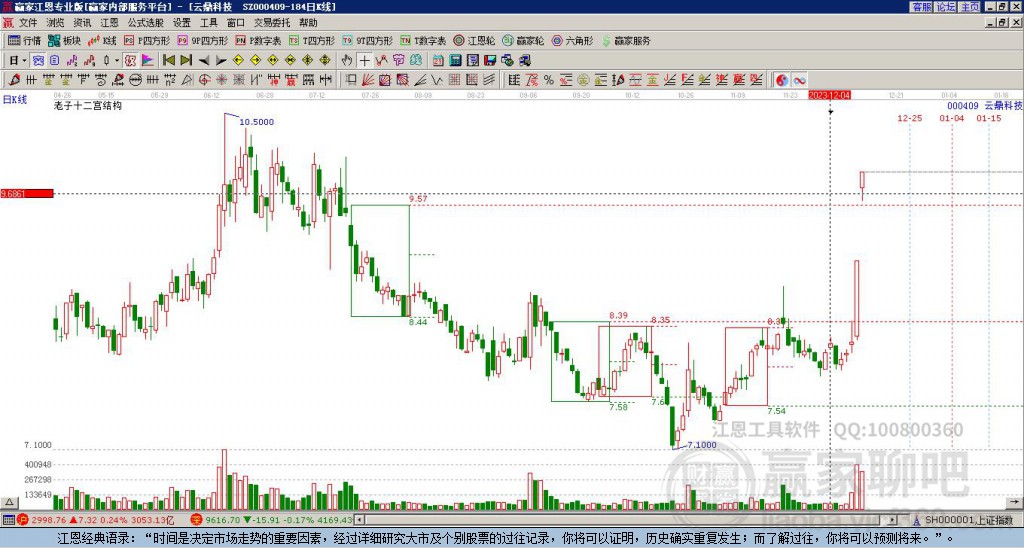Viewport: 1024px width, 548px height.
Task: Open the 设置 menu
Action: point(182,23)
